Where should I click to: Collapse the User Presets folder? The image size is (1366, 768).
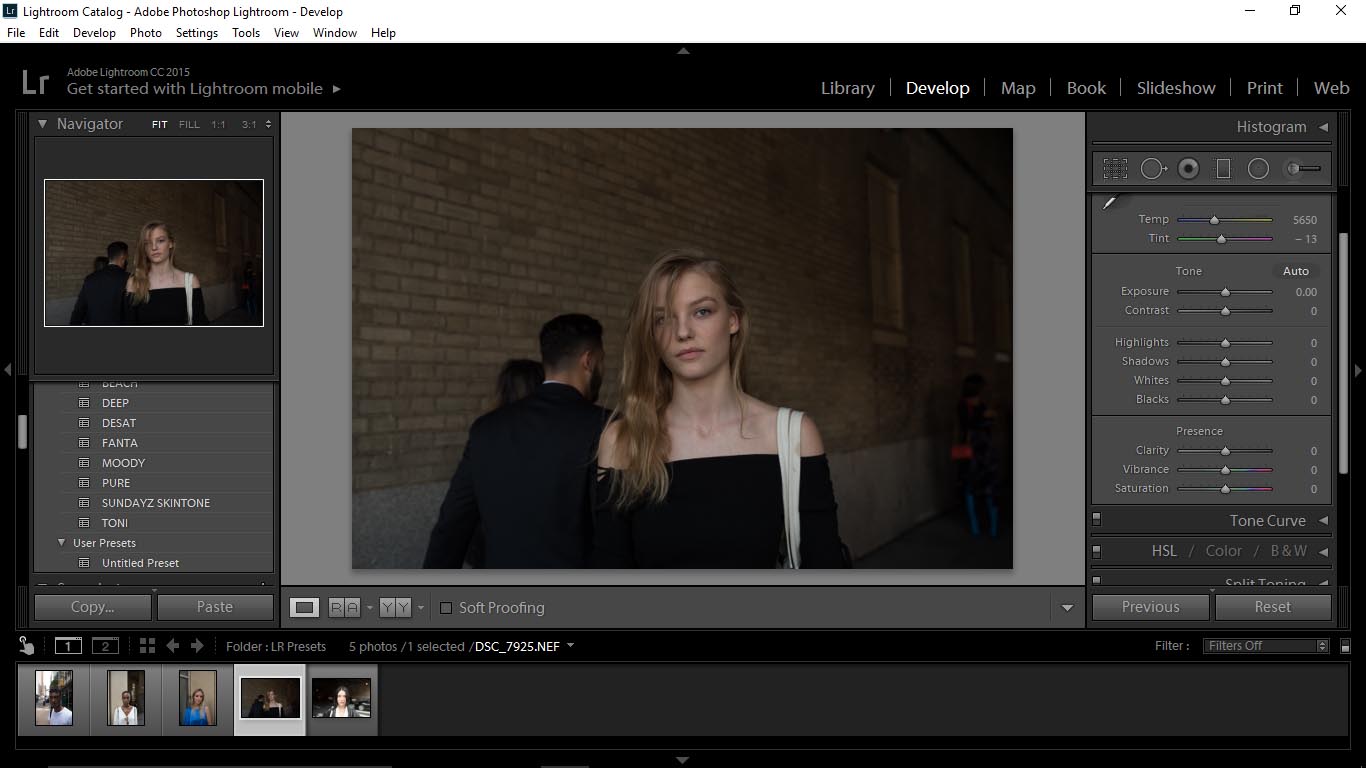61,543
